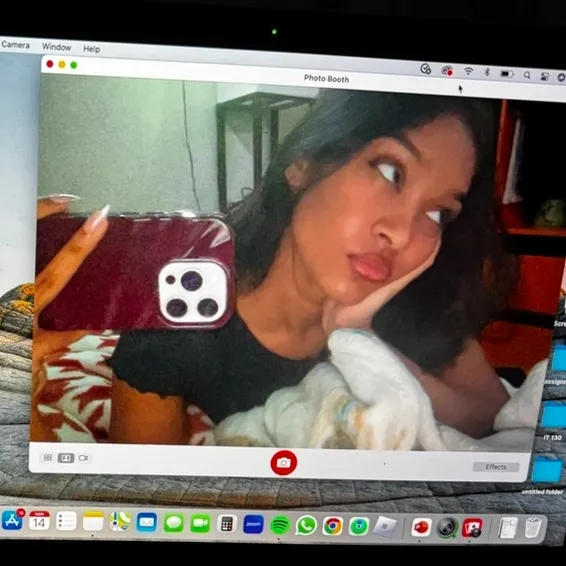Viewport: 566px width, 566px height.
Task: Launch Spotify from the Dock
Action: (x=280, y=525)
